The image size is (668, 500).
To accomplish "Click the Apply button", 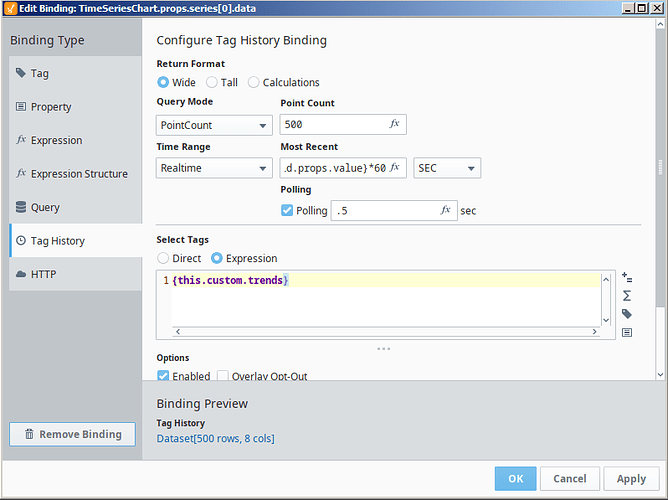I will (x=631, y=479).
